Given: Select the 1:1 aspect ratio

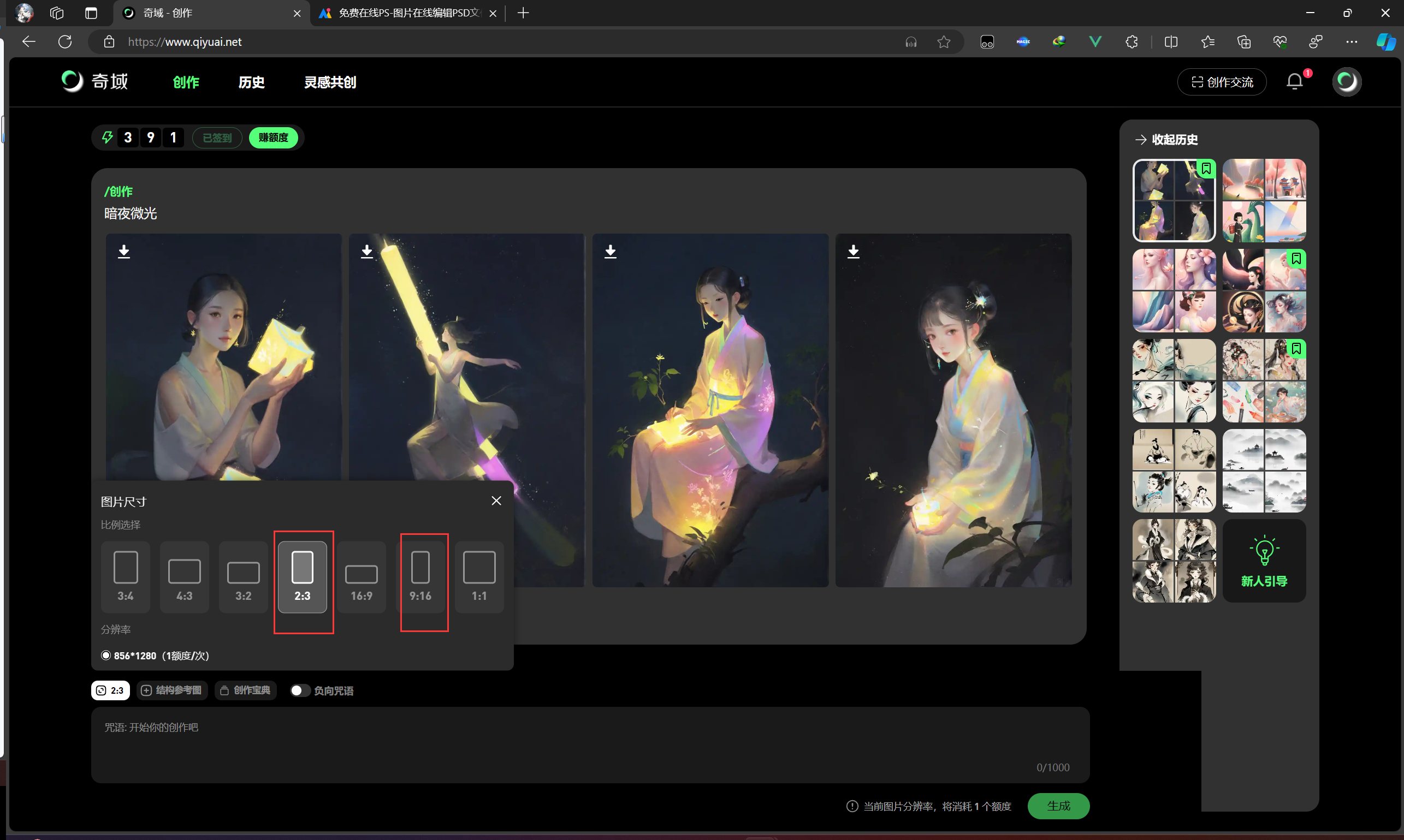Looking at the screenshot, I should click(479, 577).
